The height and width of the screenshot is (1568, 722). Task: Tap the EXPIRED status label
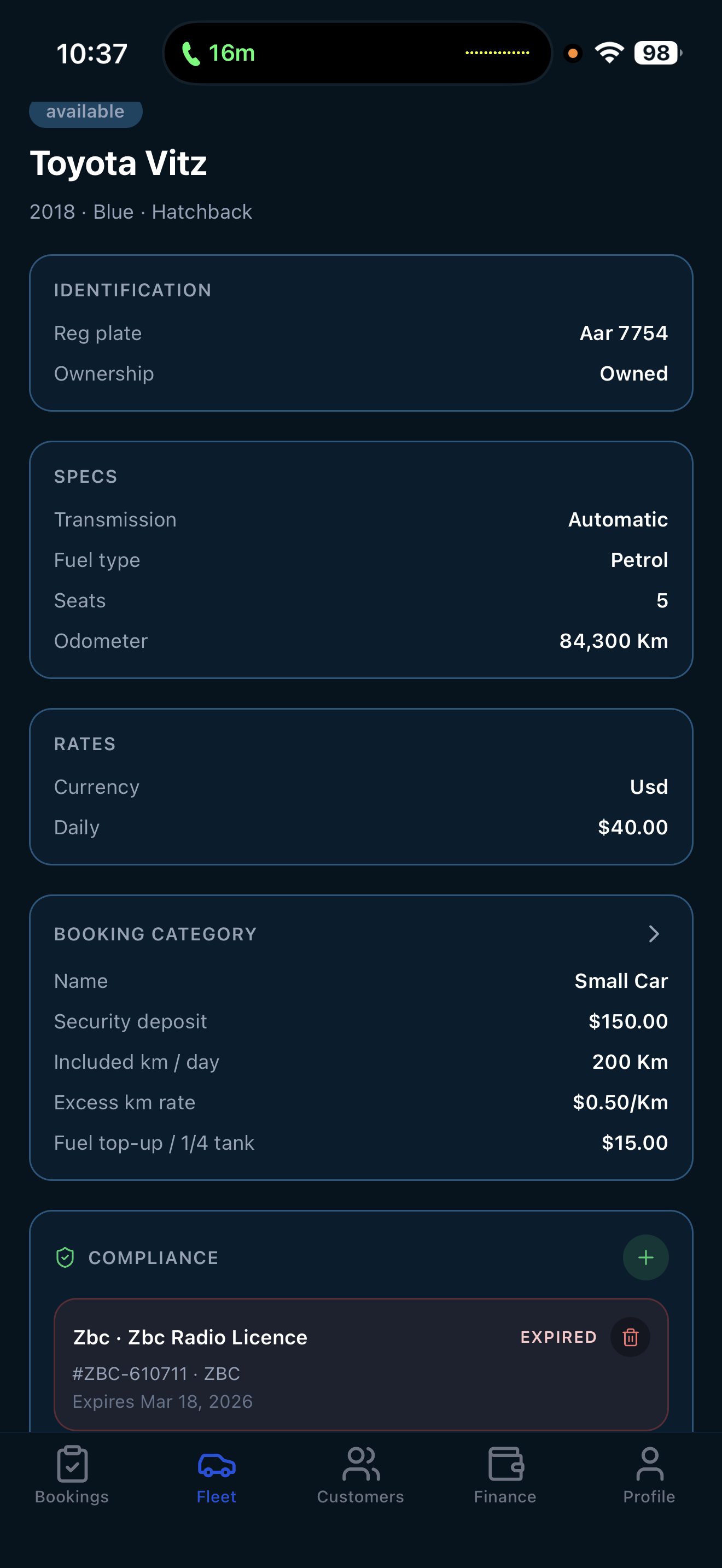point(558,1337)
